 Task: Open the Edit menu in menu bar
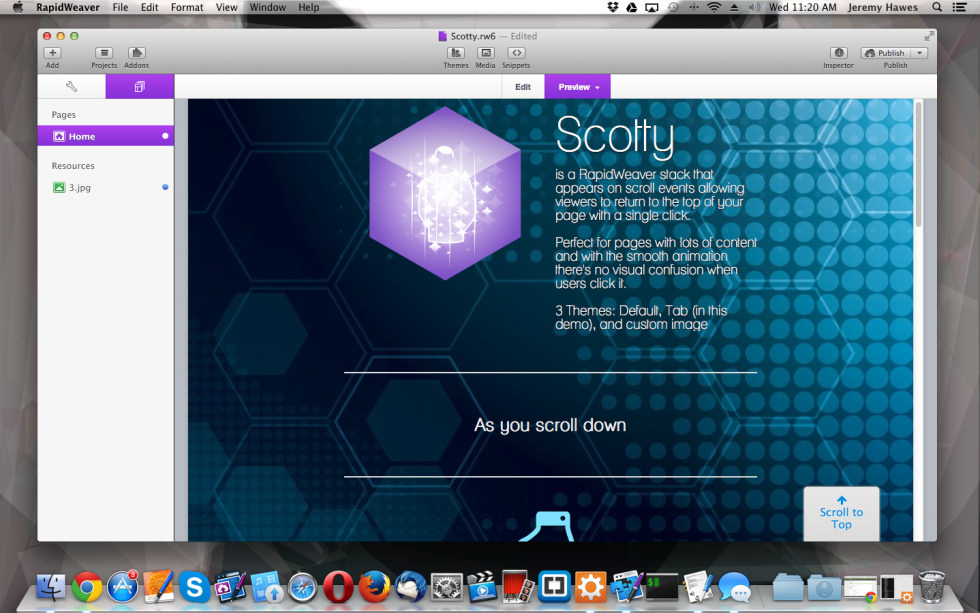[x=149, y=7]
